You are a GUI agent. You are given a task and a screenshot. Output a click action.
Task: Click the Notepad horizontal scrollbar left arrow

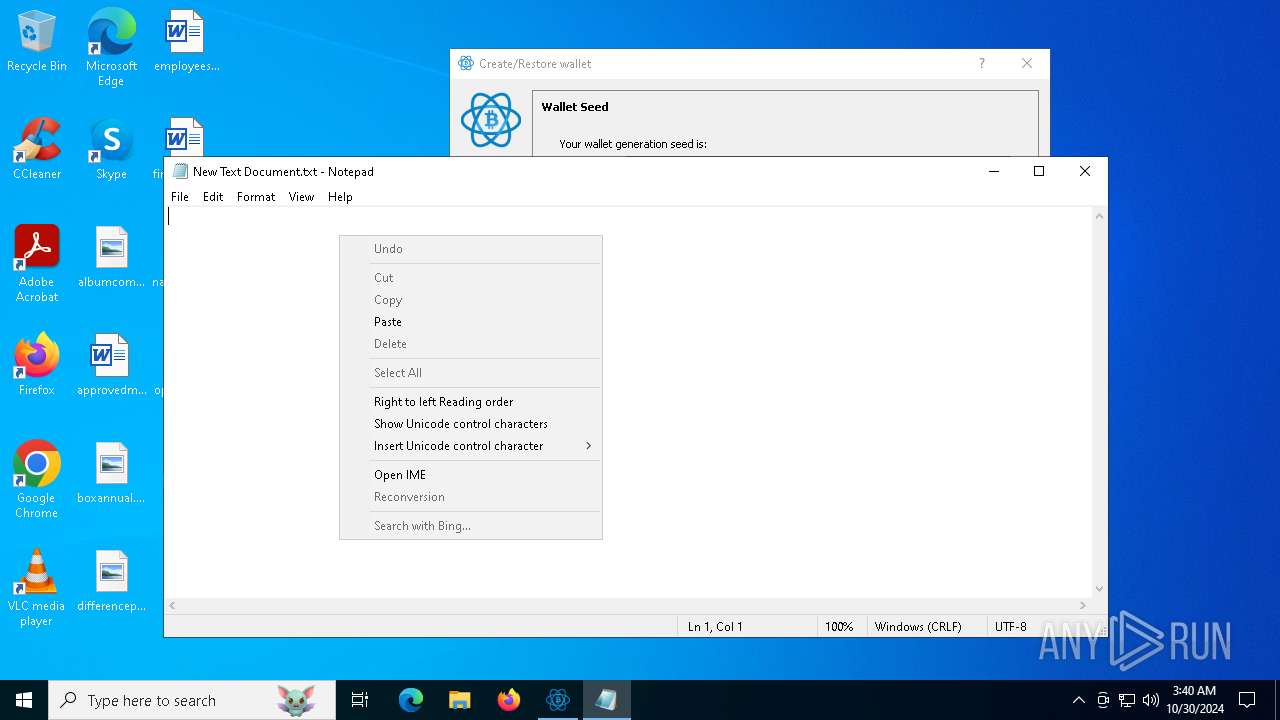click(173, 605)
